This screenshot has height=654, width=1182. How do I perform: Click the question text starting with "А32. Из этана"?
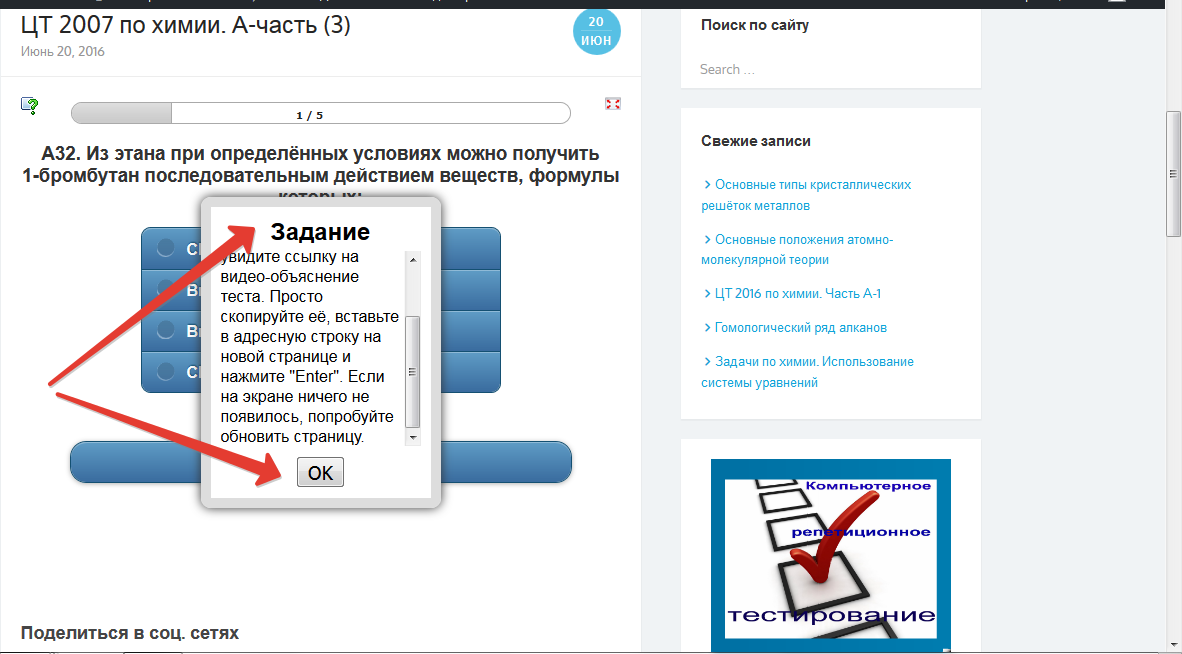[x=321, y=176]
